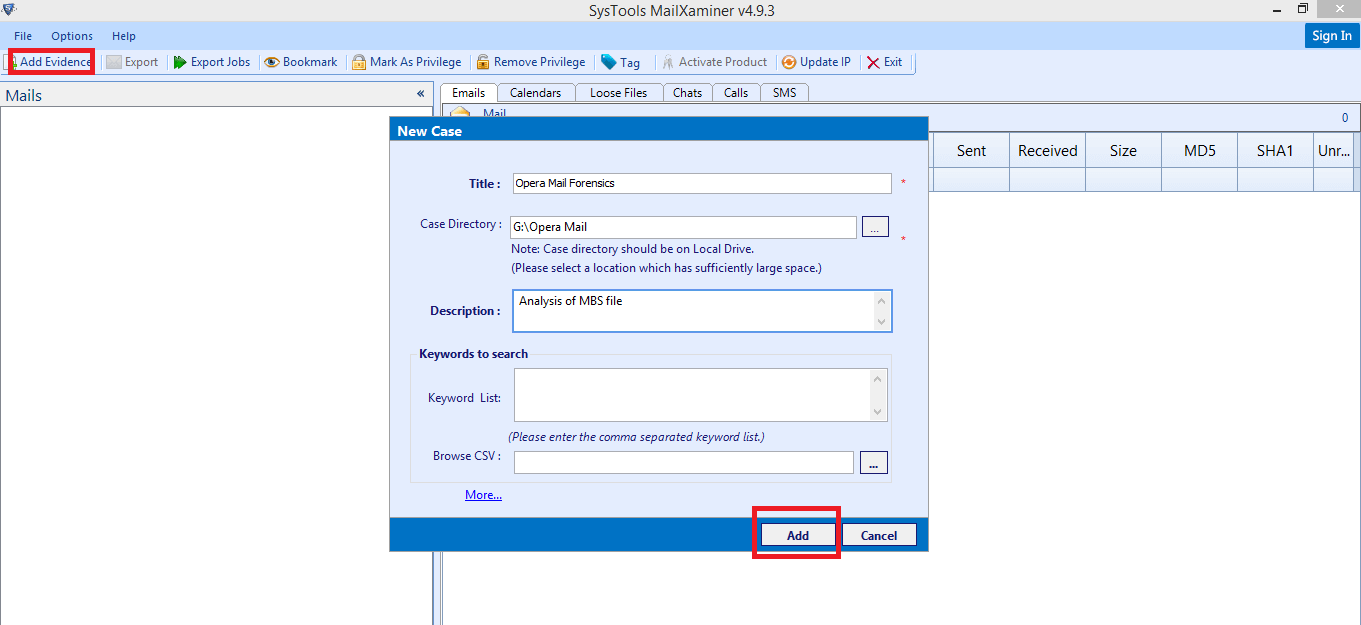Switch to the Loose Files tab
Viewport: 1361px width, 625px height.
618,92
